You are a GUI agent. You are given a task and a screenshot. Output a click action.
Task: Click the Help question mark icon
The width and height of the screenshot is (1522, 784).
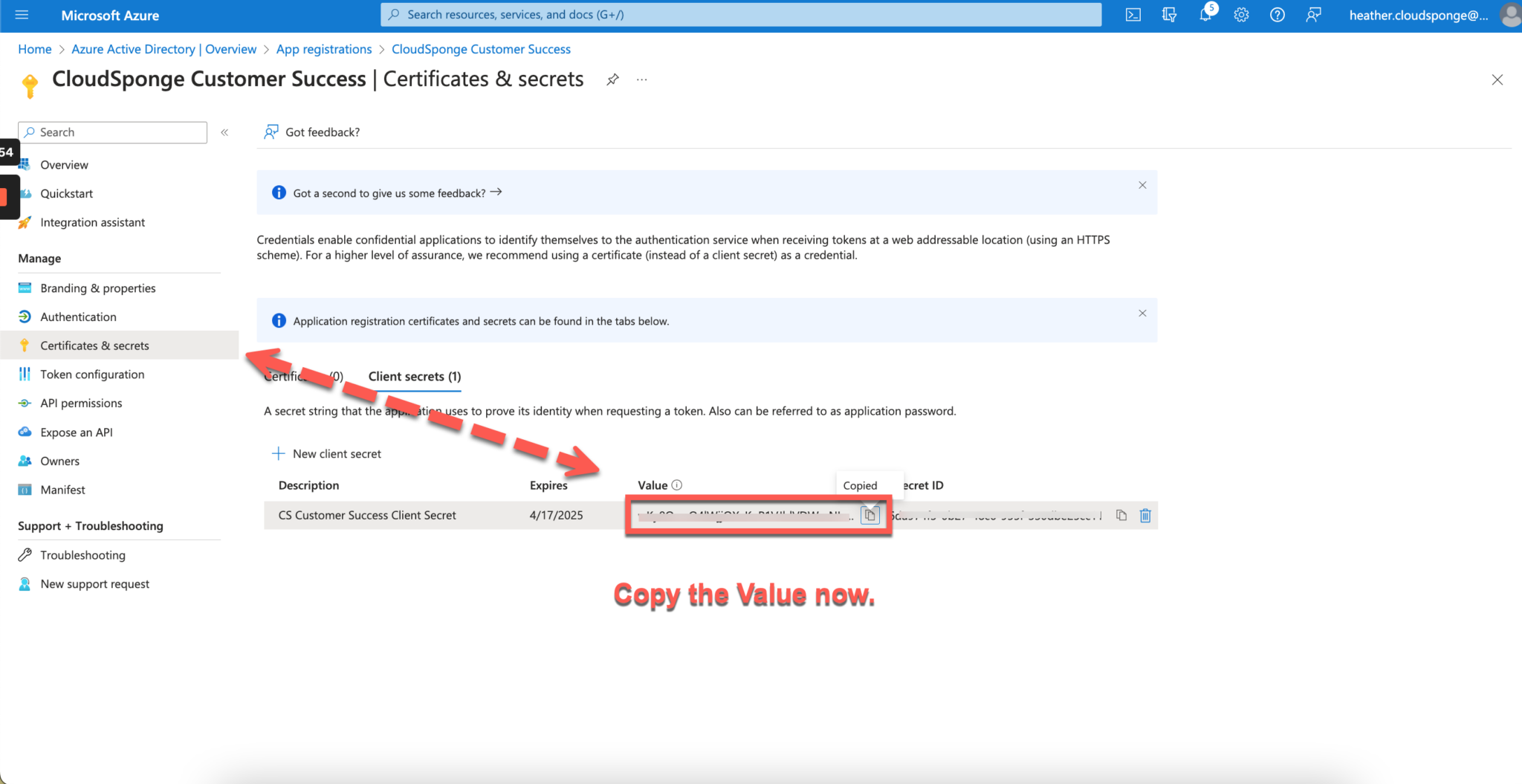[1277, 15]
